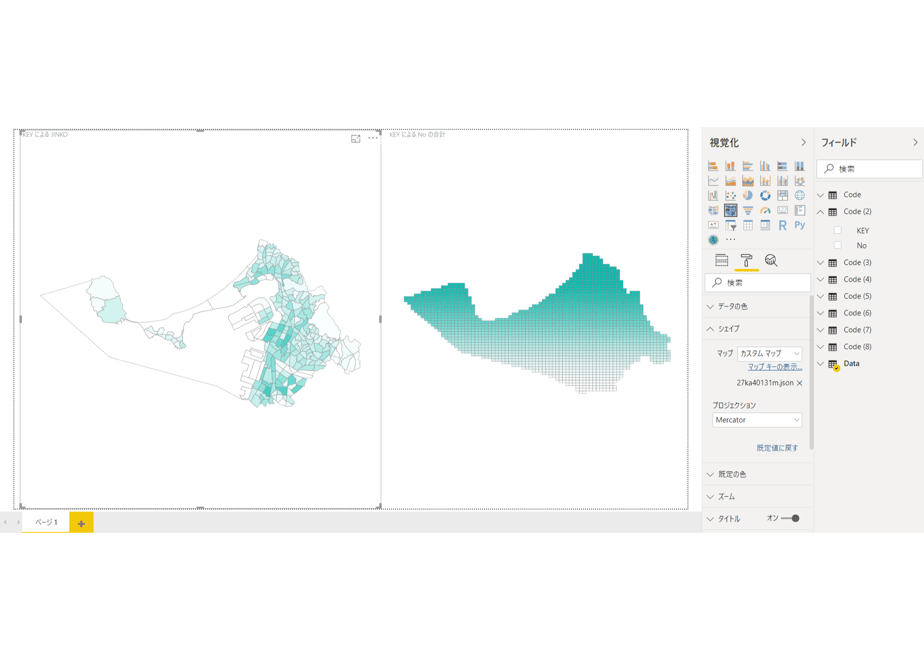Select the waterfall chart visual
Screen dimensions: 924x660
point(713,195)
